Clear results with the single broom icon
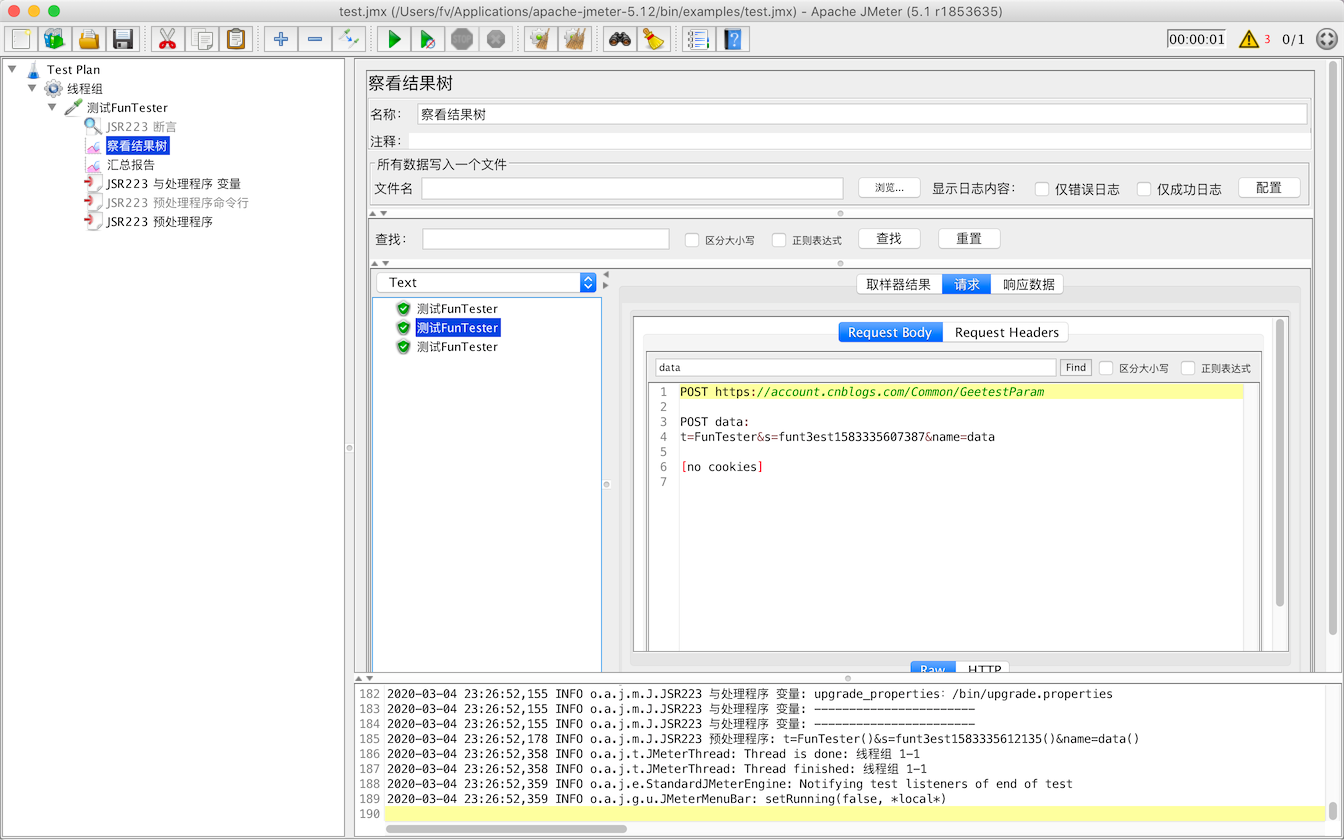The image size is (1344, 840). pyautogui.click(x=540, y=39)
